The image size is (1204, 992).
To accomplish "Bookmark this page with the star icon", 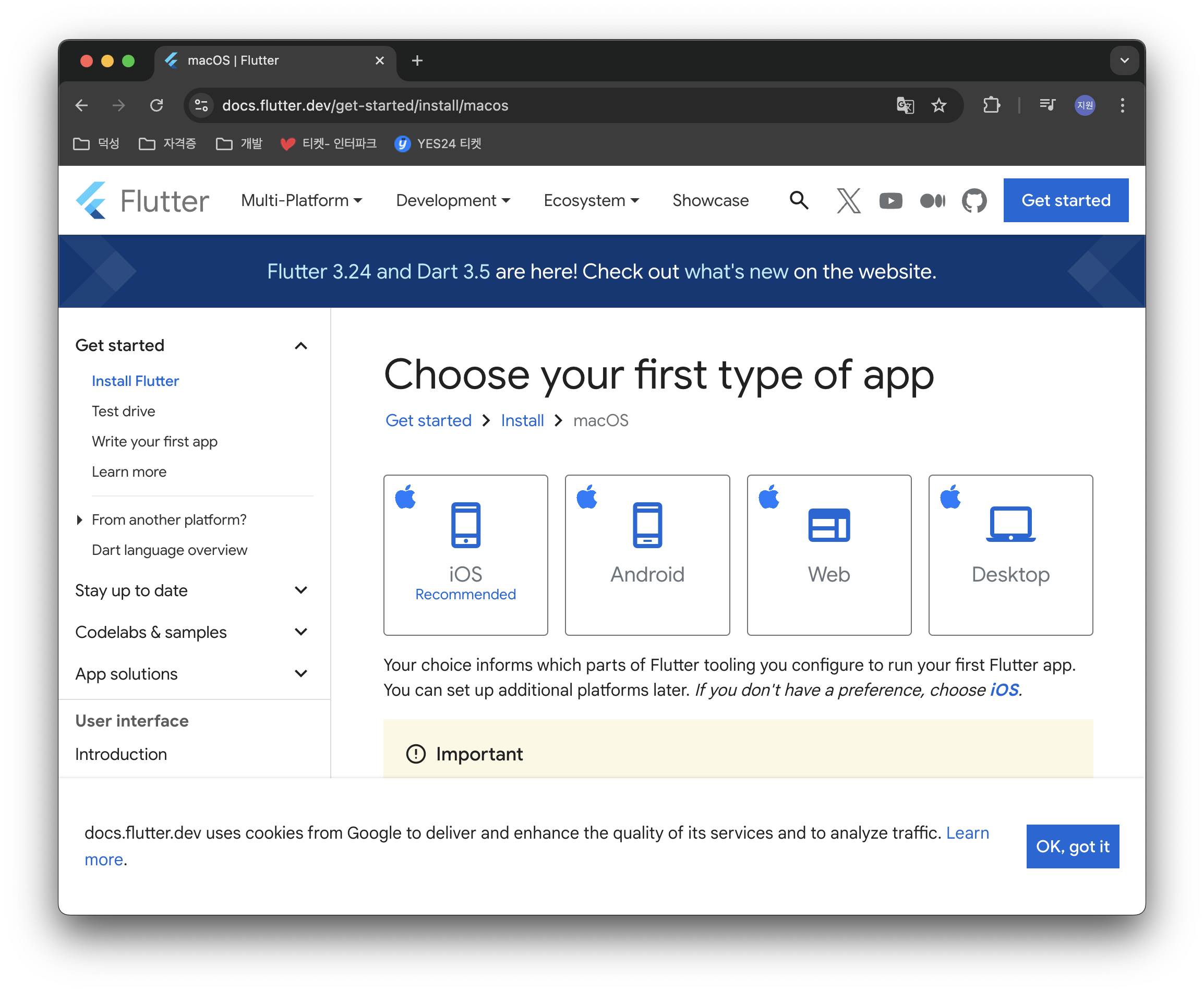I will [939, 105].
